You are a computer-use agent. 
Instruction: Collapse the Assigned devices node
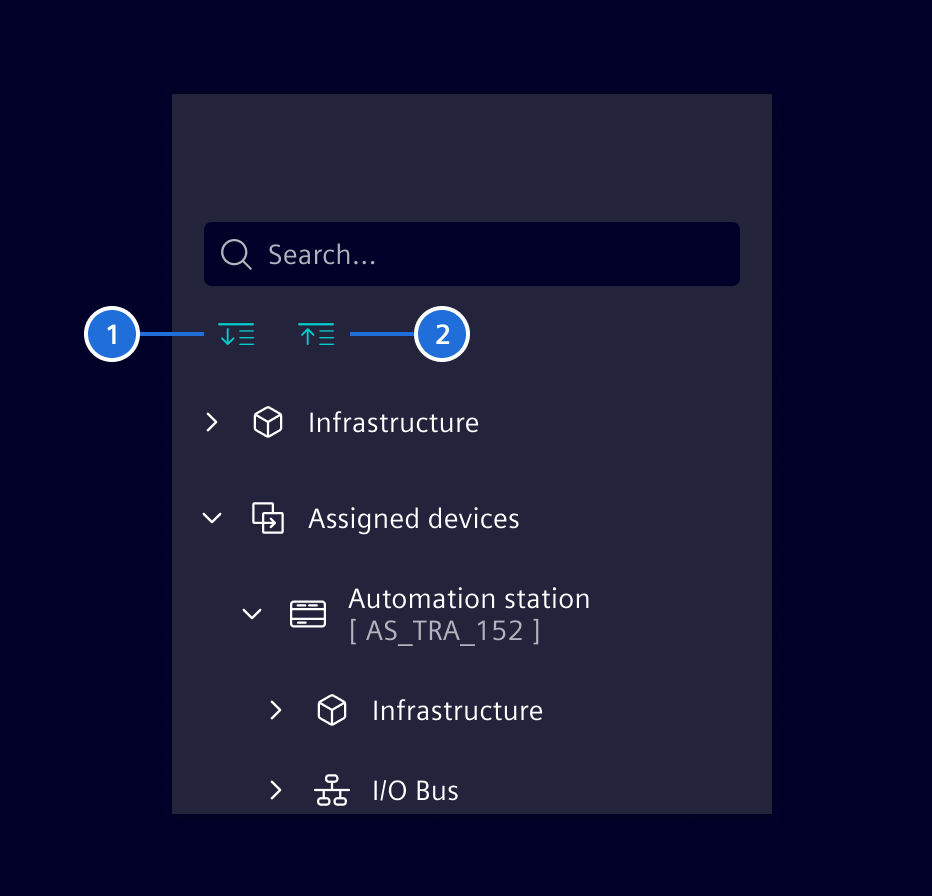(212, 519)
